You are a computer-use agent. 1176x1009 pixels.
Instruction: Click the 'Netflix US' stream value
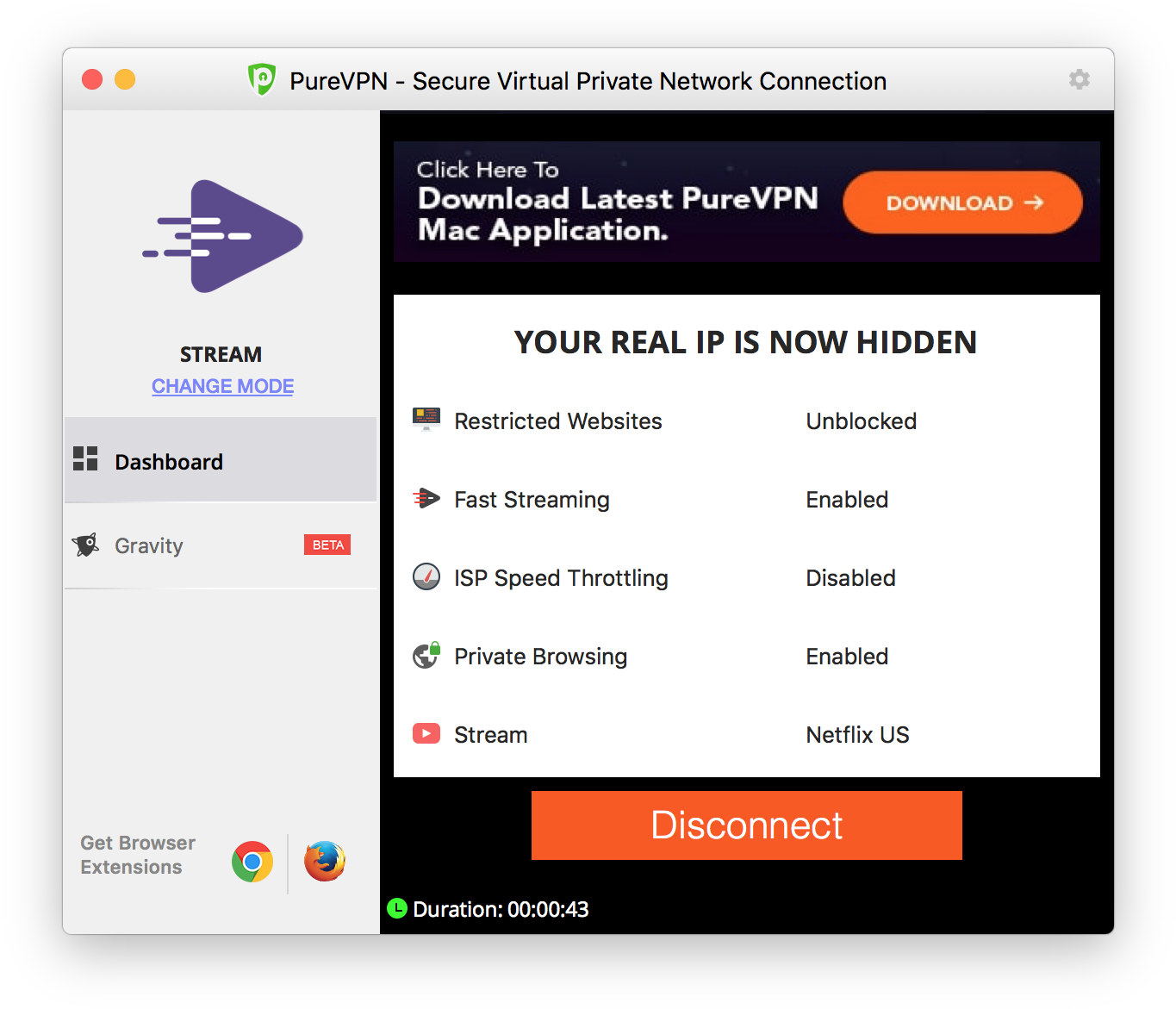[x=857, y=735]
